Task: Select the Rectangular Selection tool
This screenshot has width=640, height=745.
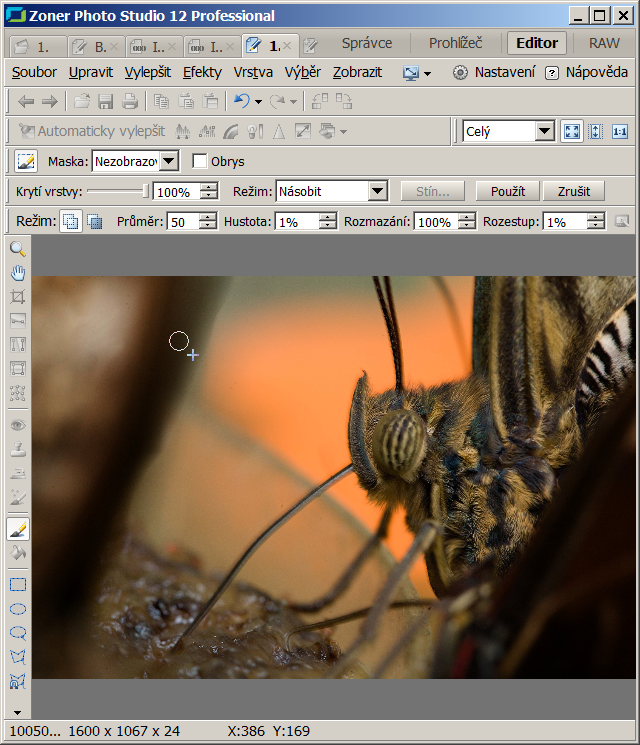Action: tap(17, 585)
